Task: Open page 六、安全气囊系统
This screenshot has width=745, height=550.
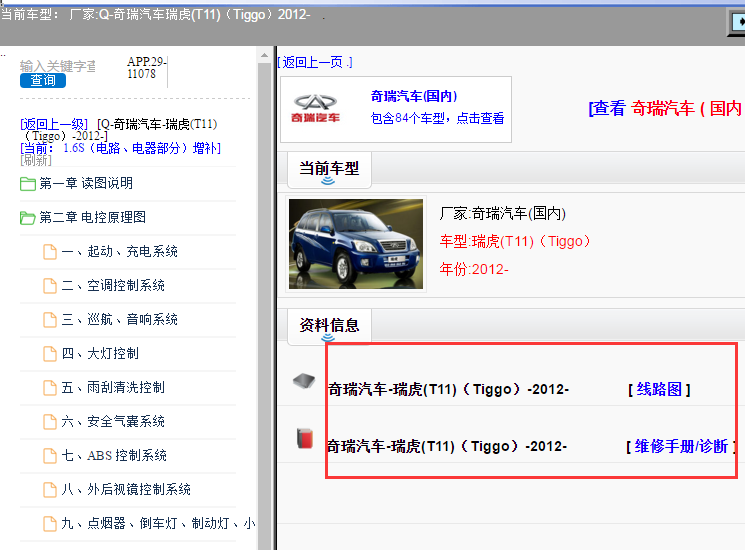Action: [113, 421]
